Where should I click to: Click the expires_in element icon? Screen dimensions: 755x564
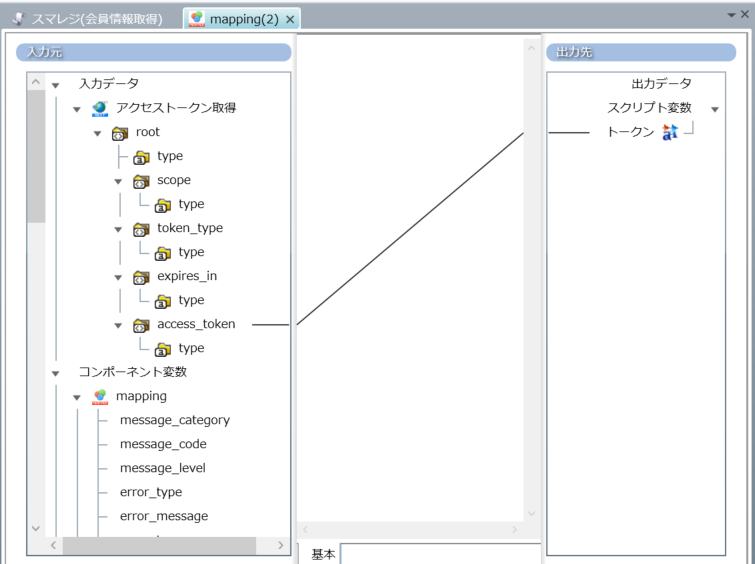[141, 277]
